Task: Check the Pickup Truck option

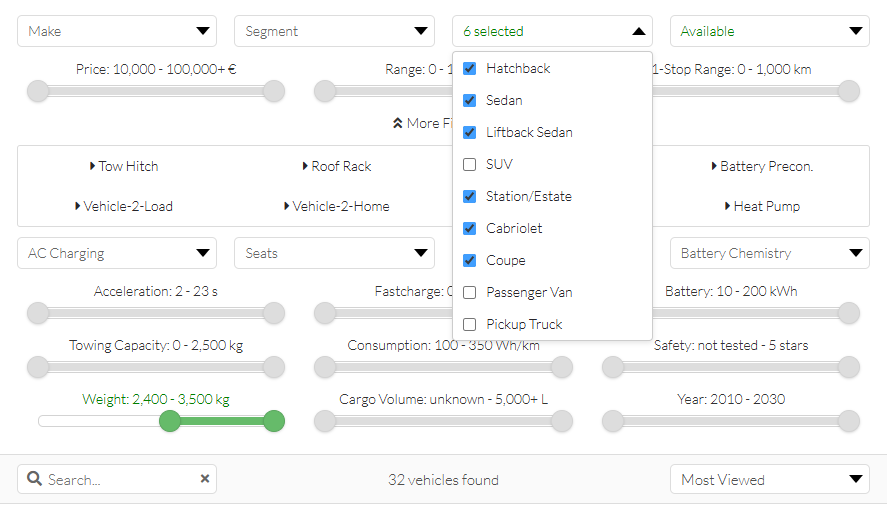Action: pos(469,325)
